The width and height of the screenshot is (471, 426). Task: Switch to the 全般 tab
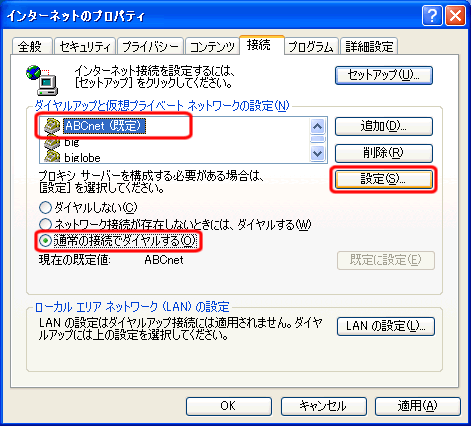[32, 46]
